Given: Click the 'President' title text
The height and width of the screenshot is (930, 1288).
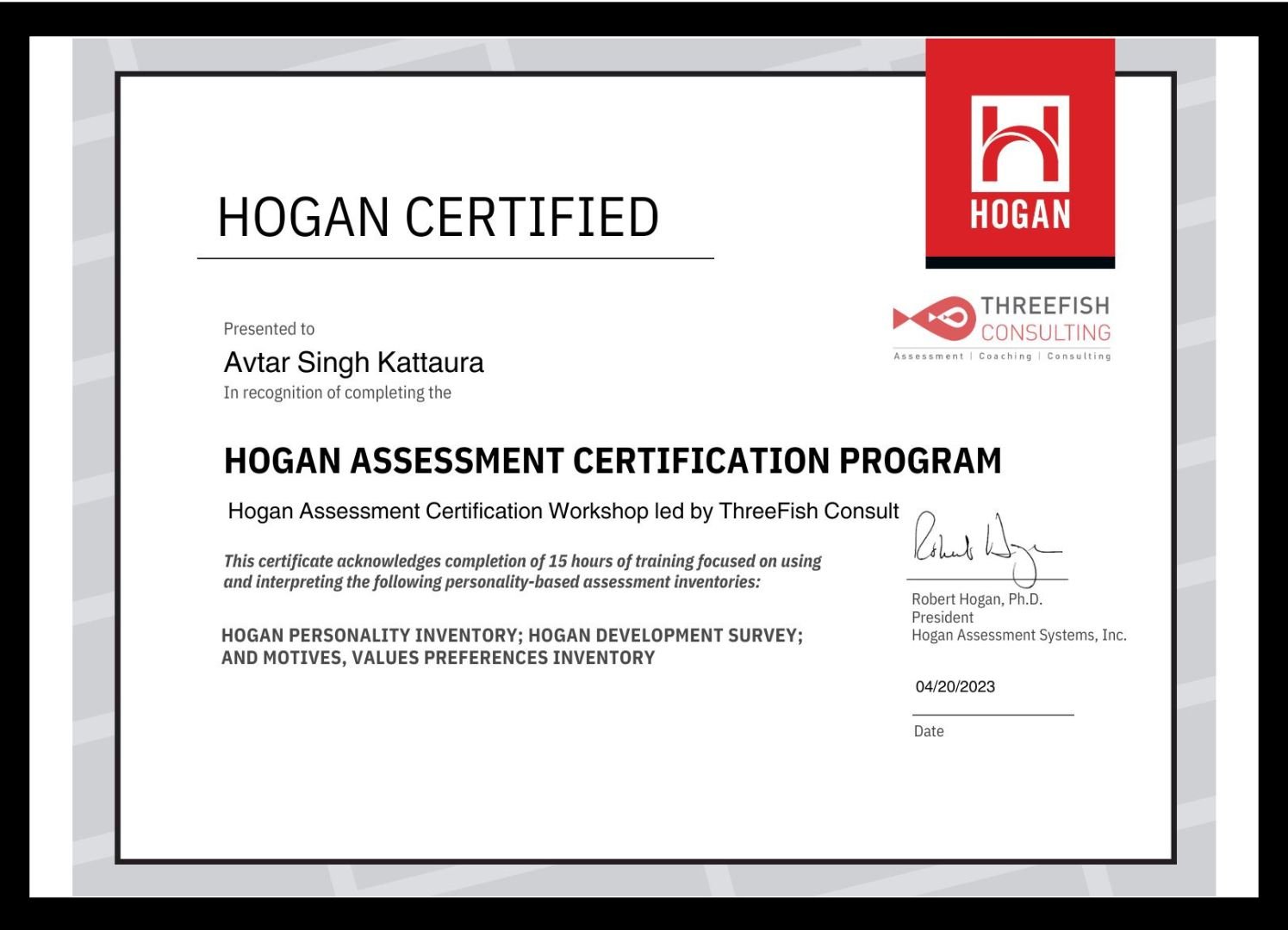Looking at the screenshot, I should pyautogui.click(x=942, y=617).
